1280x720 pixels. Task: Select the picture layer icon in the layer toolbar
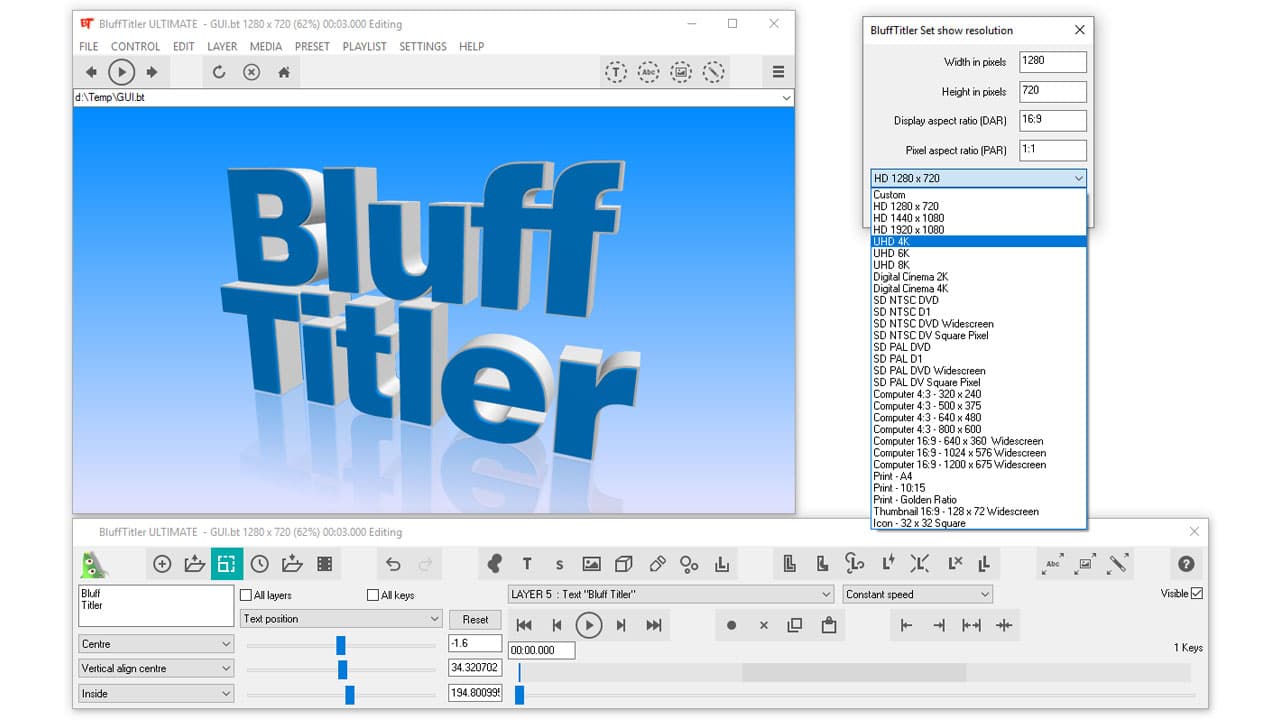coord(591,563)
